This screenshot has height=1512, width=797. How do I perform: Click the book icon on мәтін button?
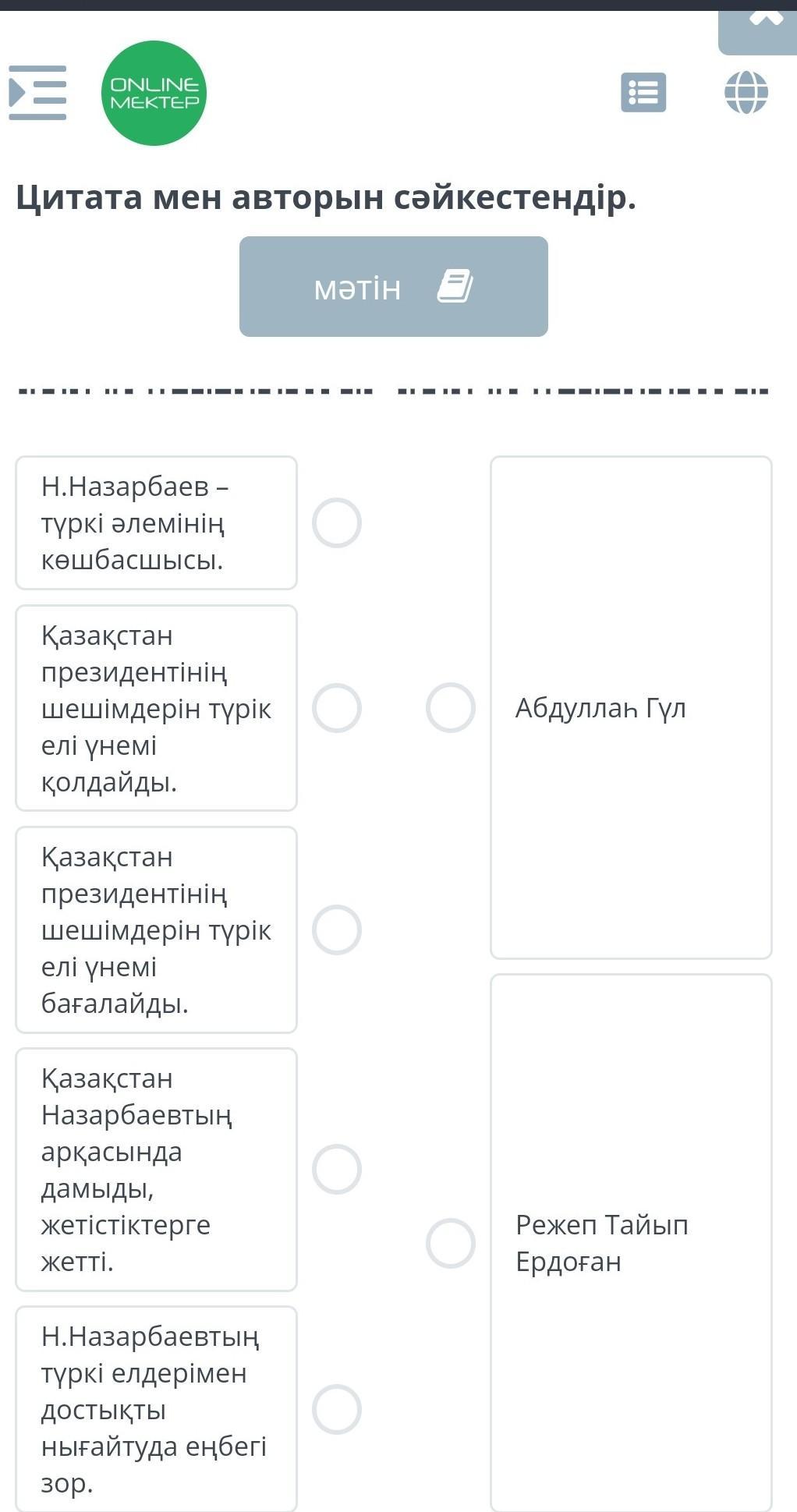tap(455, 286)
